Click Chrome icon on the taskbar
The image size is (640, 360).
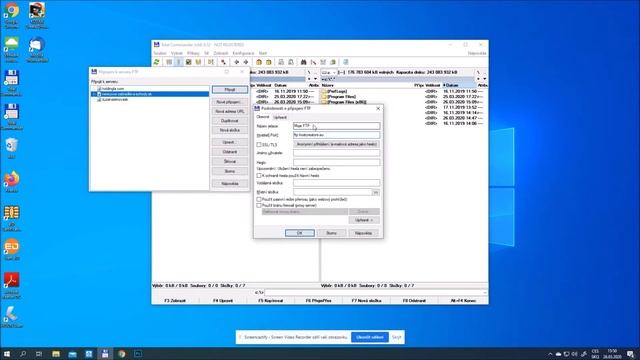click(122, 354)
